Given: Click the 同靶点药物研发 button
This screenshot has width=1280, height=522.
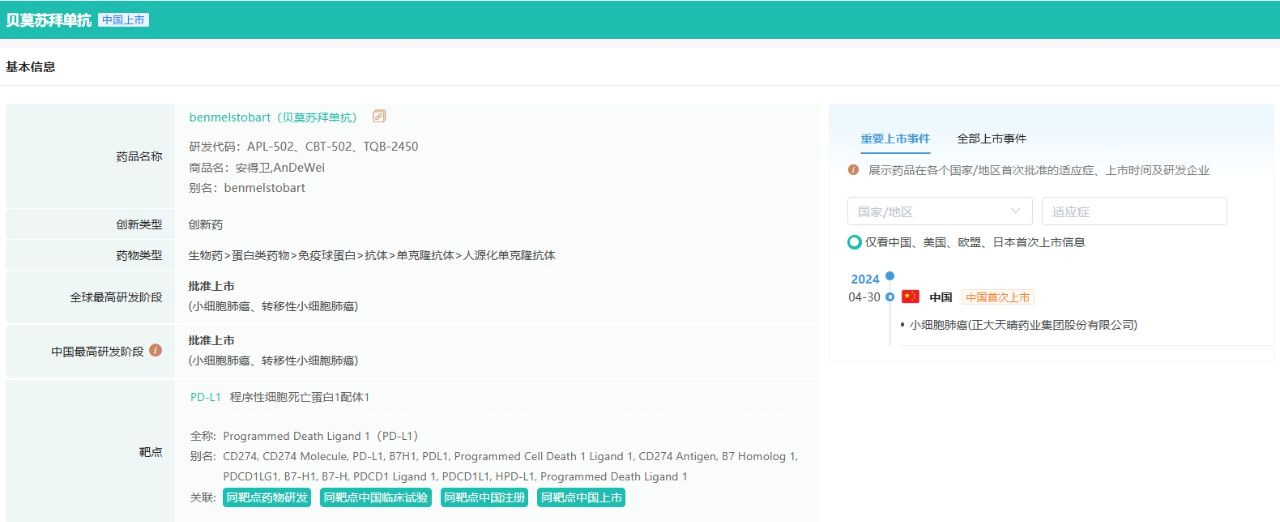Looking at the screenshot, I should click(x=267, y=498).
